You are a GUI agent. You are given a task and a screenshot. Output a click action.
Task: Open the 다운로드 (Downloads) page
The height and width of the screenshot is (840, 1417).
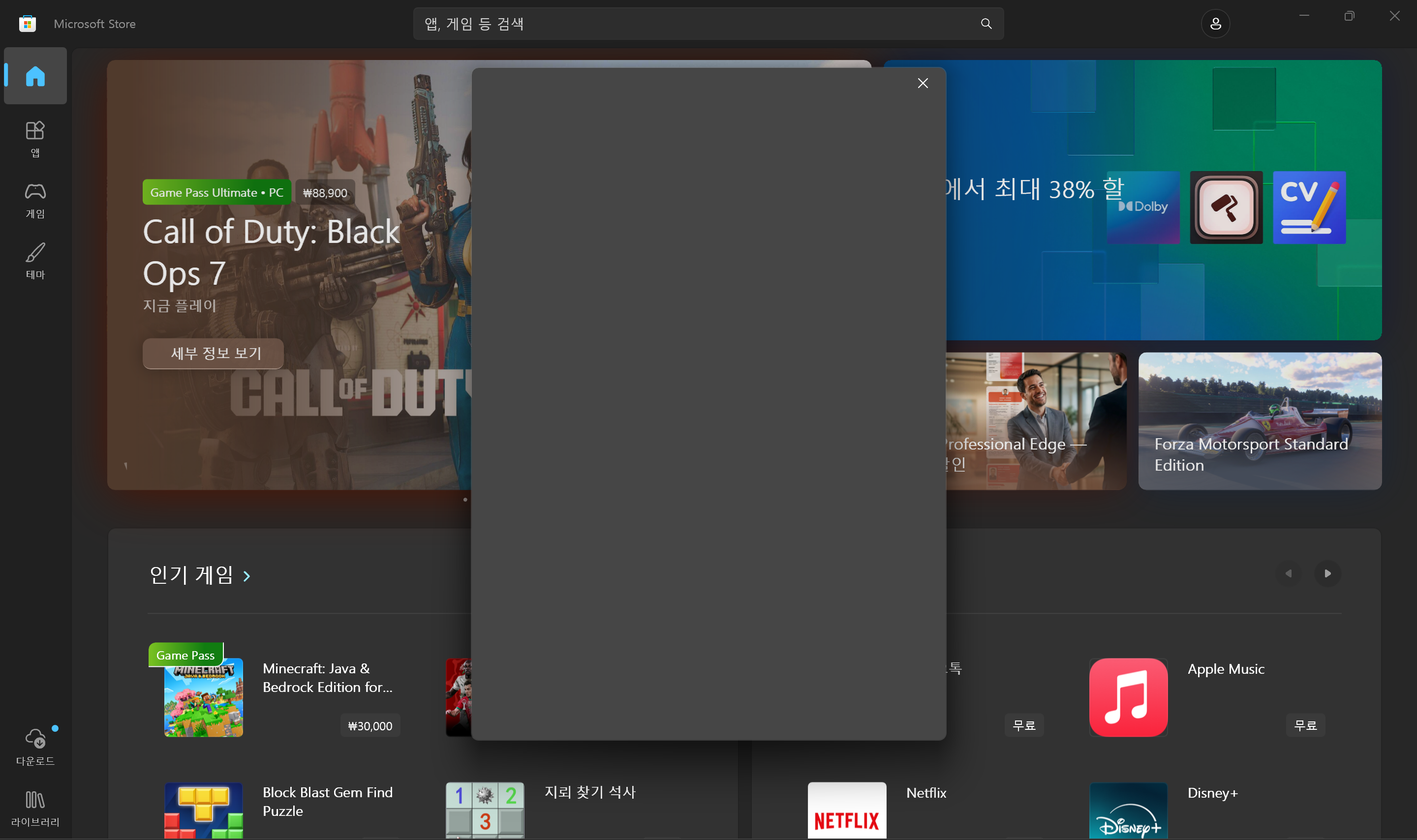point(35,747)
